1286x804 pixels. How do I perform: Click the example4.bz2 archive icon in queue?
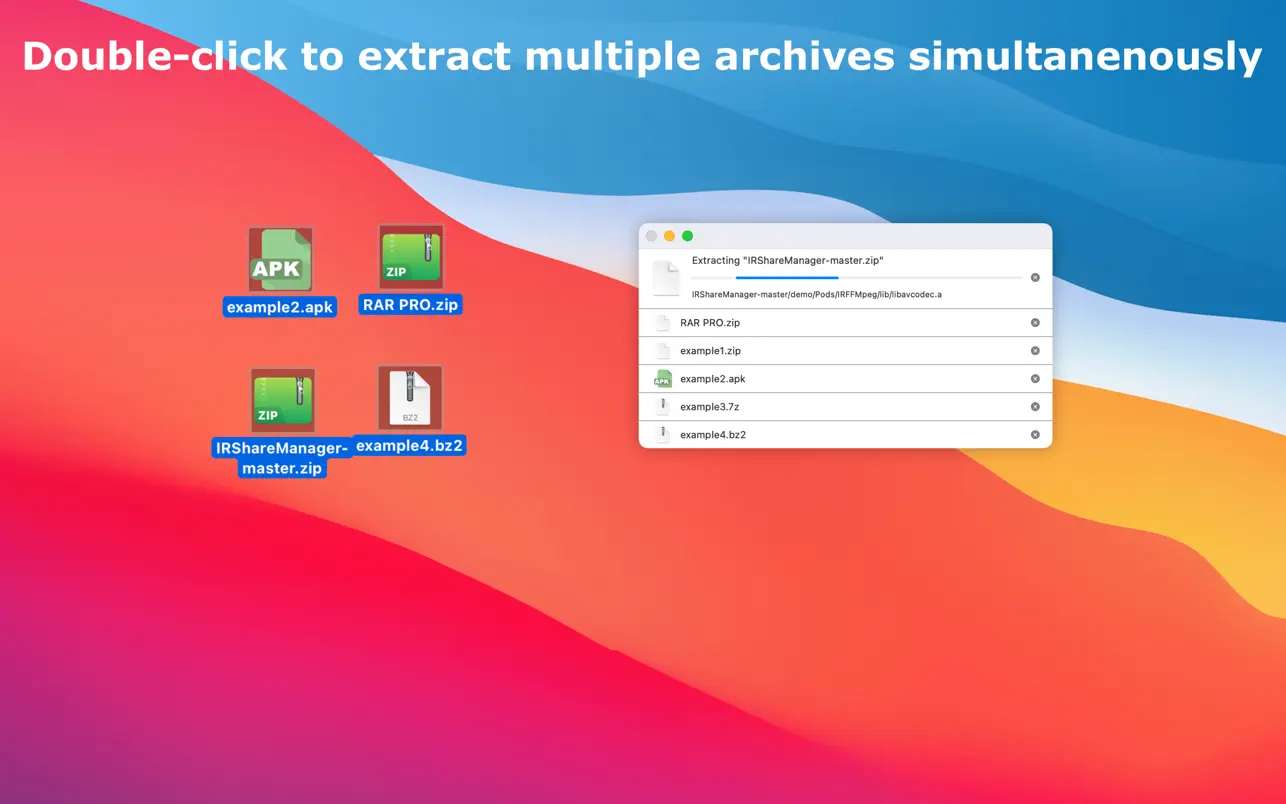pos(662,435)
